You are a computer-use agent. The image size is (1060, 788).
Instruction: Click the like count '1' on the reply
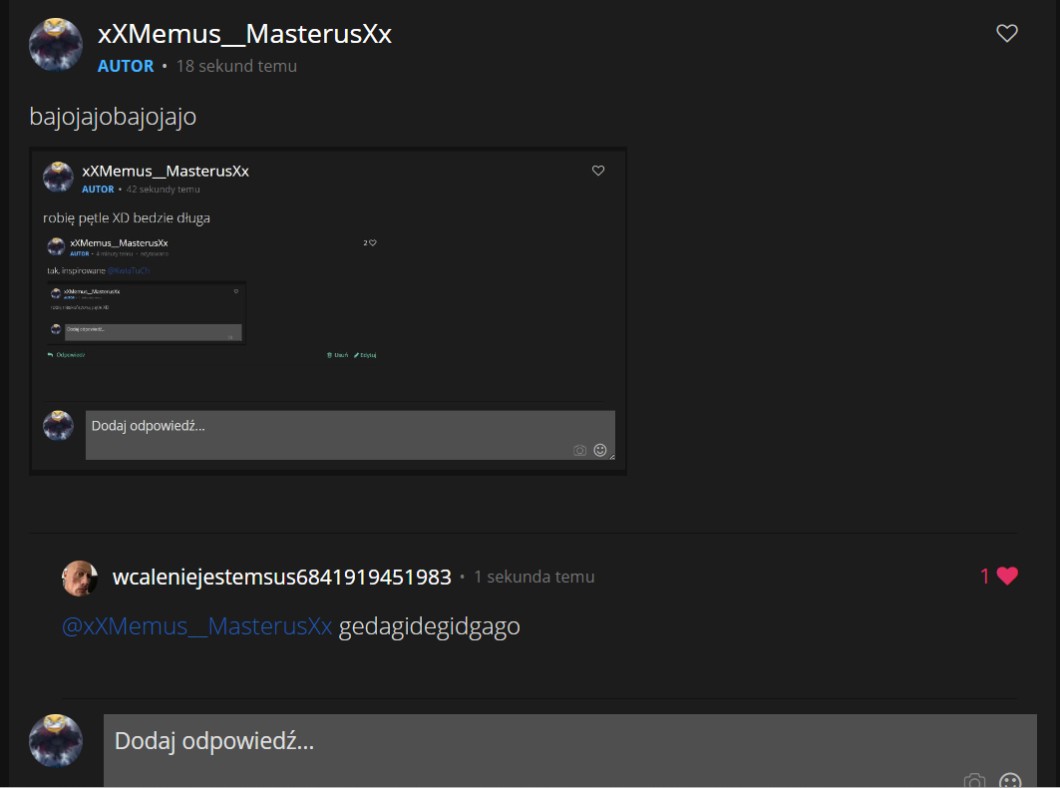tap(985, 576)
